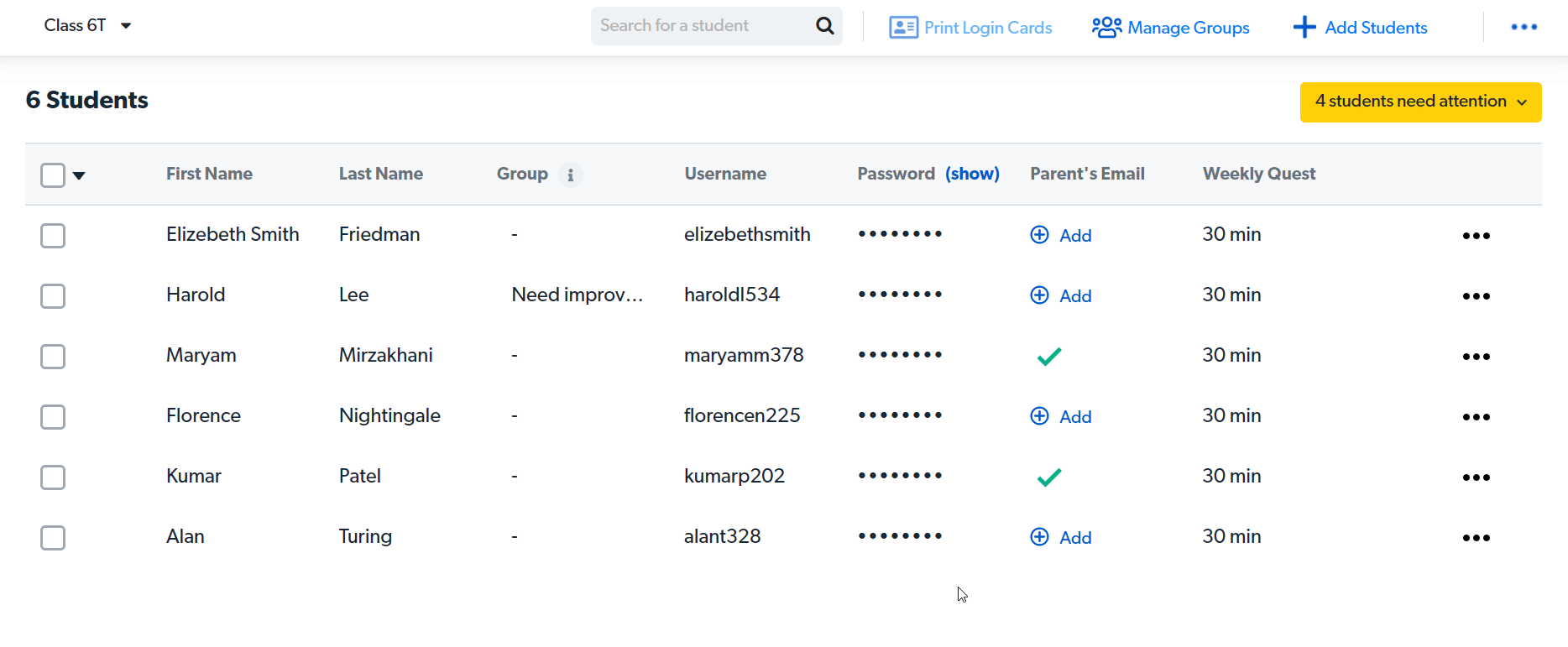Check the box next to Kumar Patel

point(53,477)
